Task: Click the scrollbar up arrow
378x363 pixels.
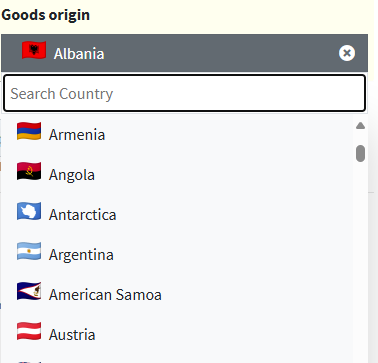Action: tap(360, 126)
